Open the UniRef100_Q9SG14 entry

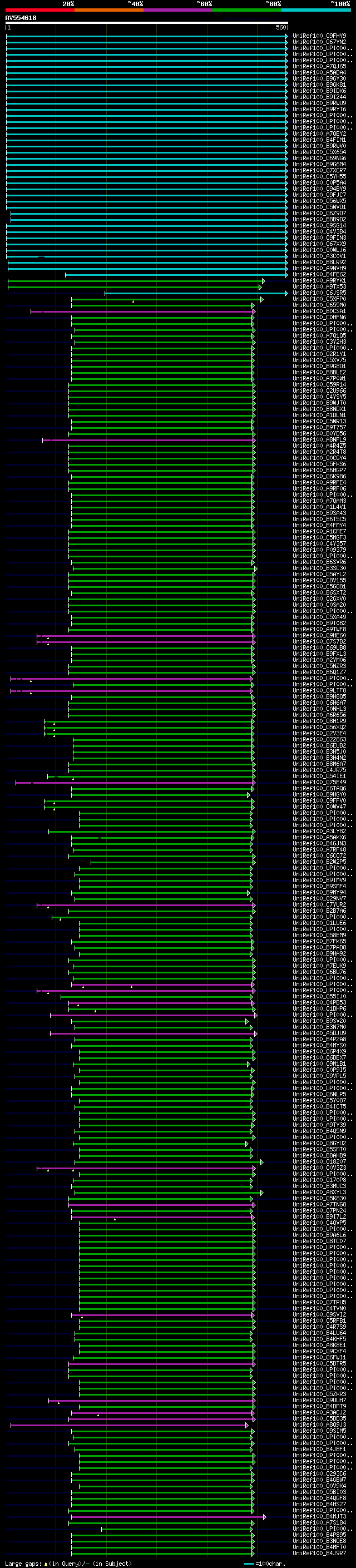click(x=319, y=226)
